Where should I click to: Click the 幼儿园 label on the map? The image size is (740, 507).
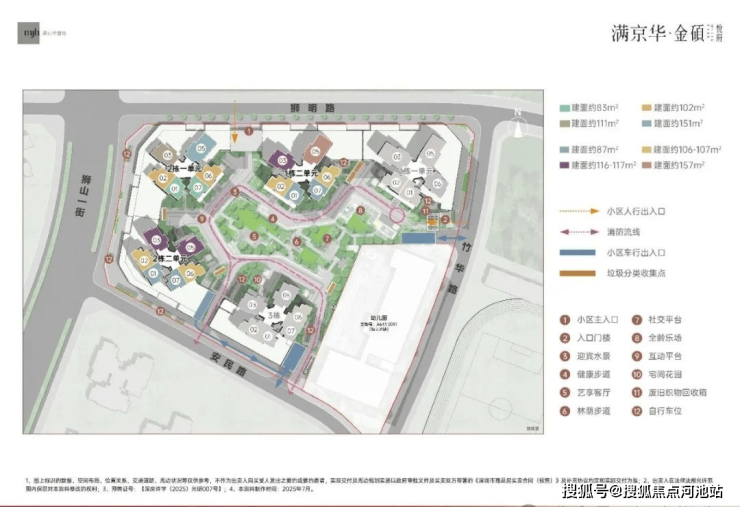(x=378, y=318)
